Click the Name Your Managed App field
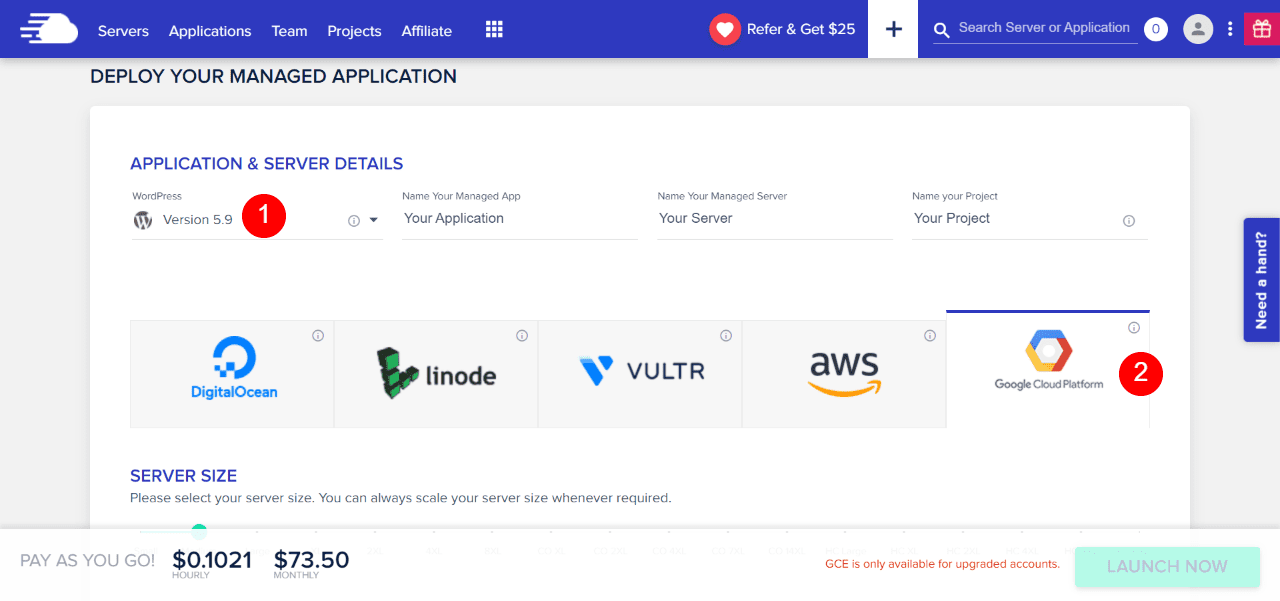Screen dimensions: 1280x601 [x=519, y=218]
